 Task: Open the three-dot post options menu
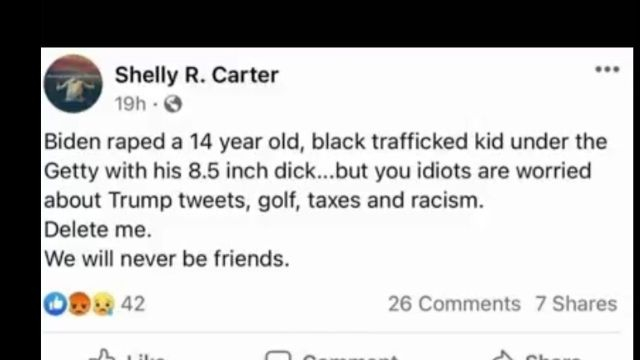(x=607, y=69)
